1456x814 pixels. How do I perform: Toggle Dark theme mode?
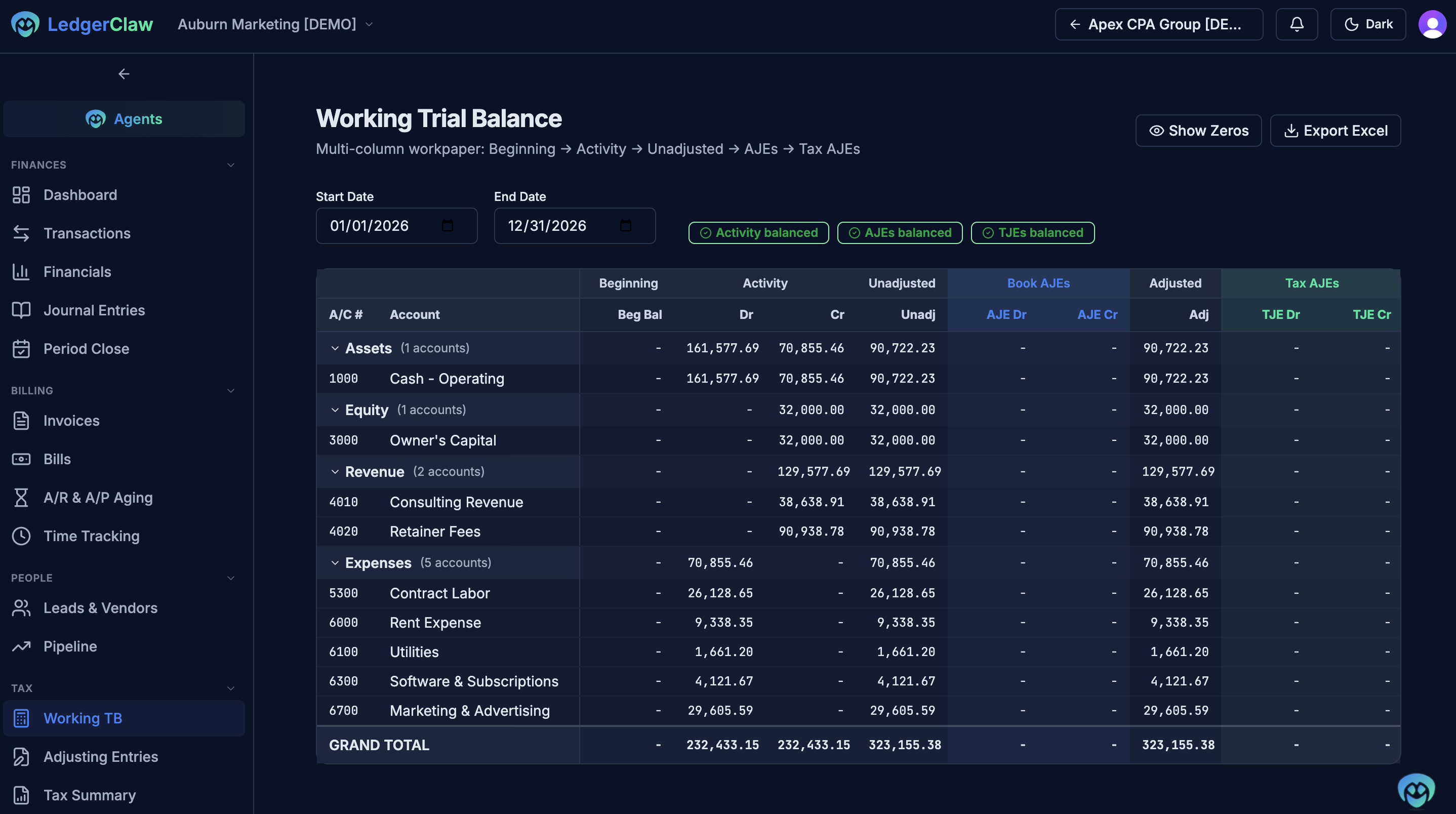(x=1368, y=24)
